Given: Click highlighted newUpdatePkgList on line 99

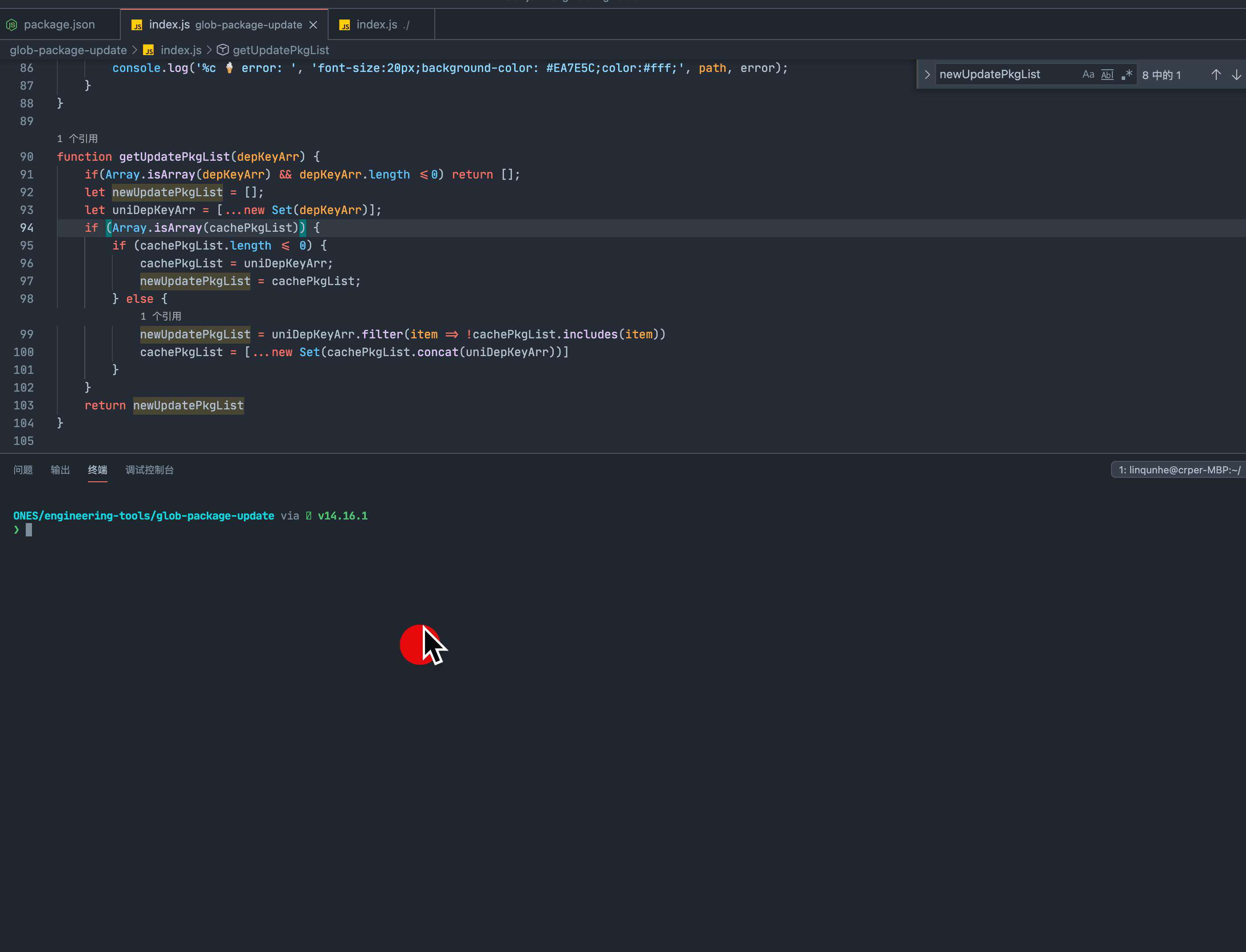Looking at the screenshot, I should [195, 334].
